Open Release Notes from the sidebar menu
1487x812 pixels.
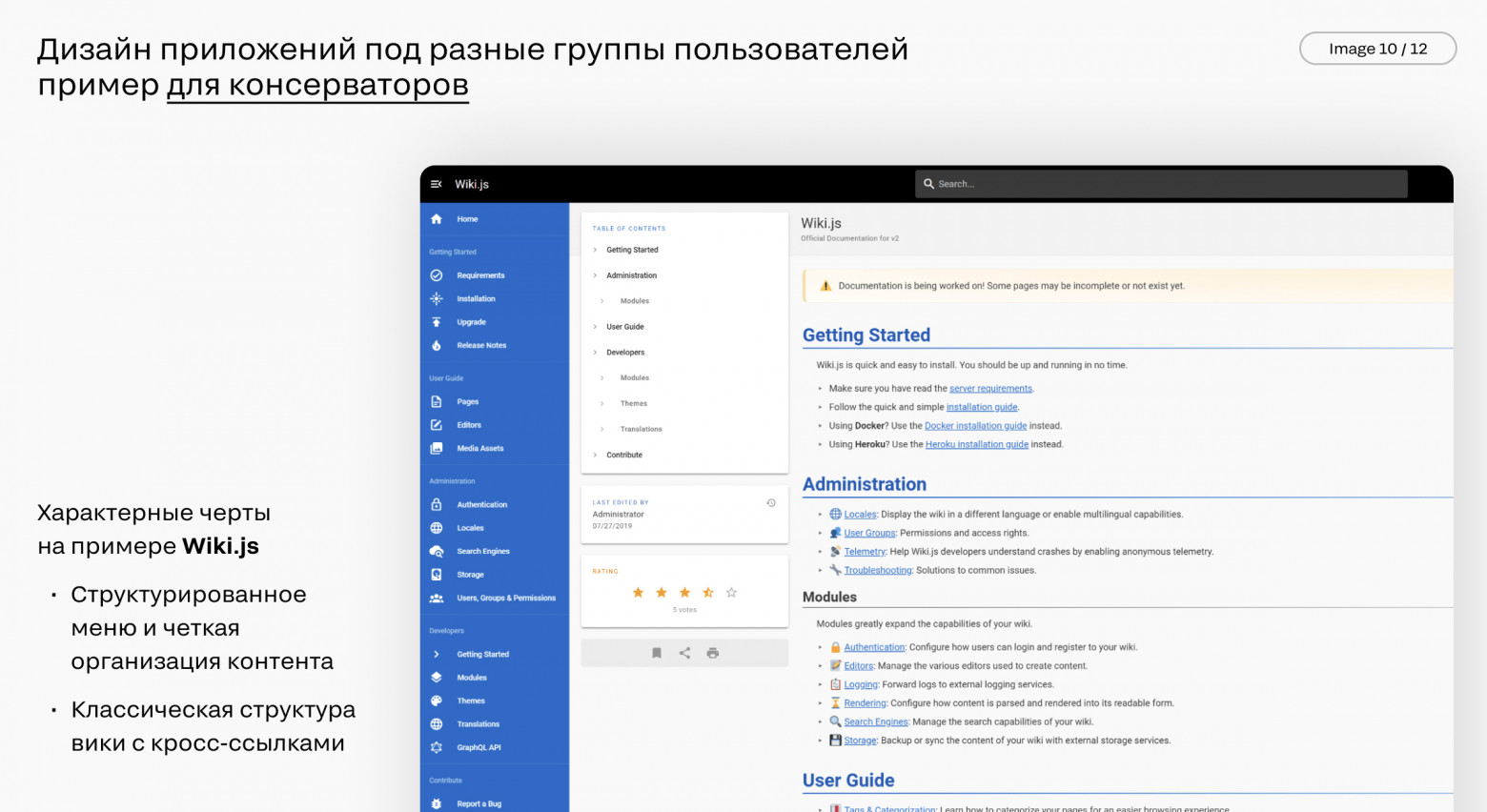coord(481,345)
